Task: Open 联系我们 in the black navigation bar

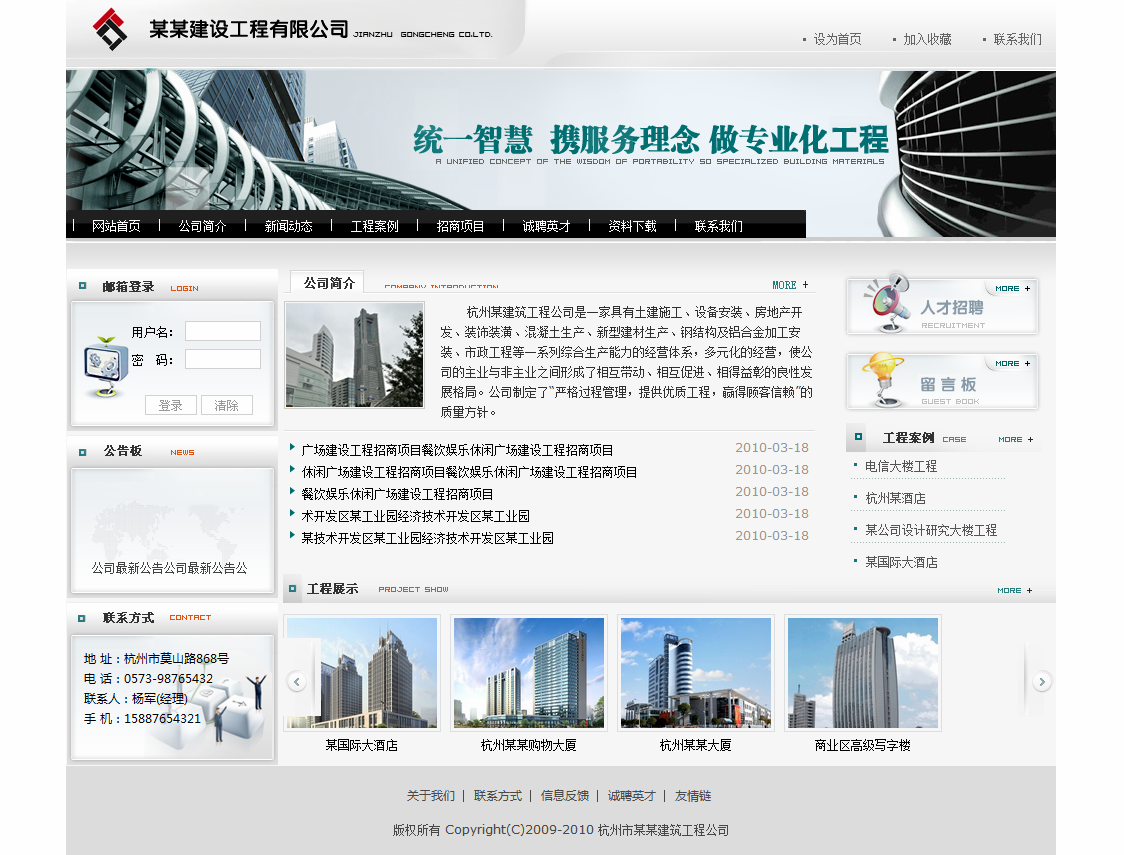Action: pyautogui.click(x=718, y=226)
